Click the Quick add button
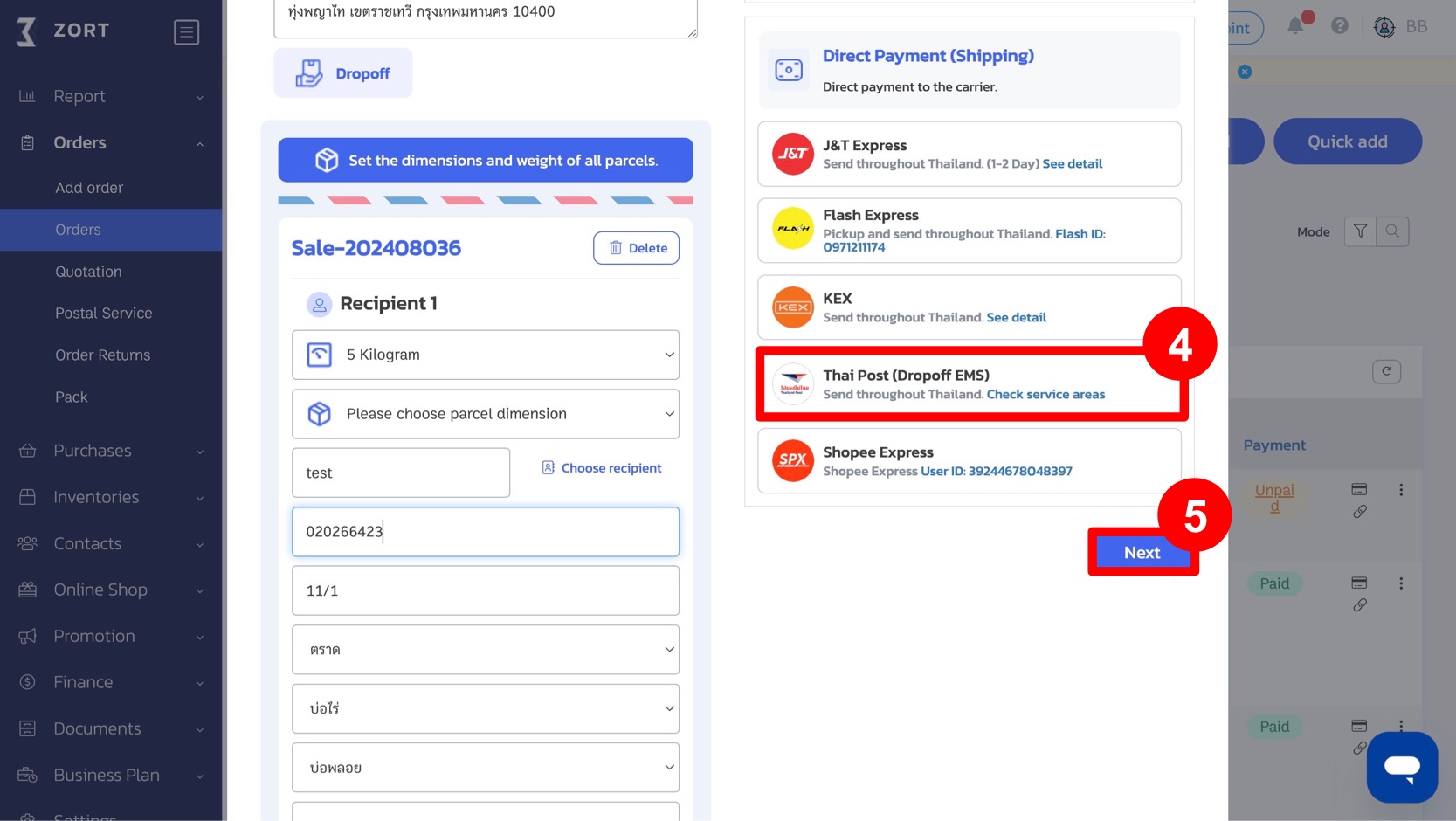Screen dimensions: 1456x821 pyautogui.click(x=1347, y=141)
